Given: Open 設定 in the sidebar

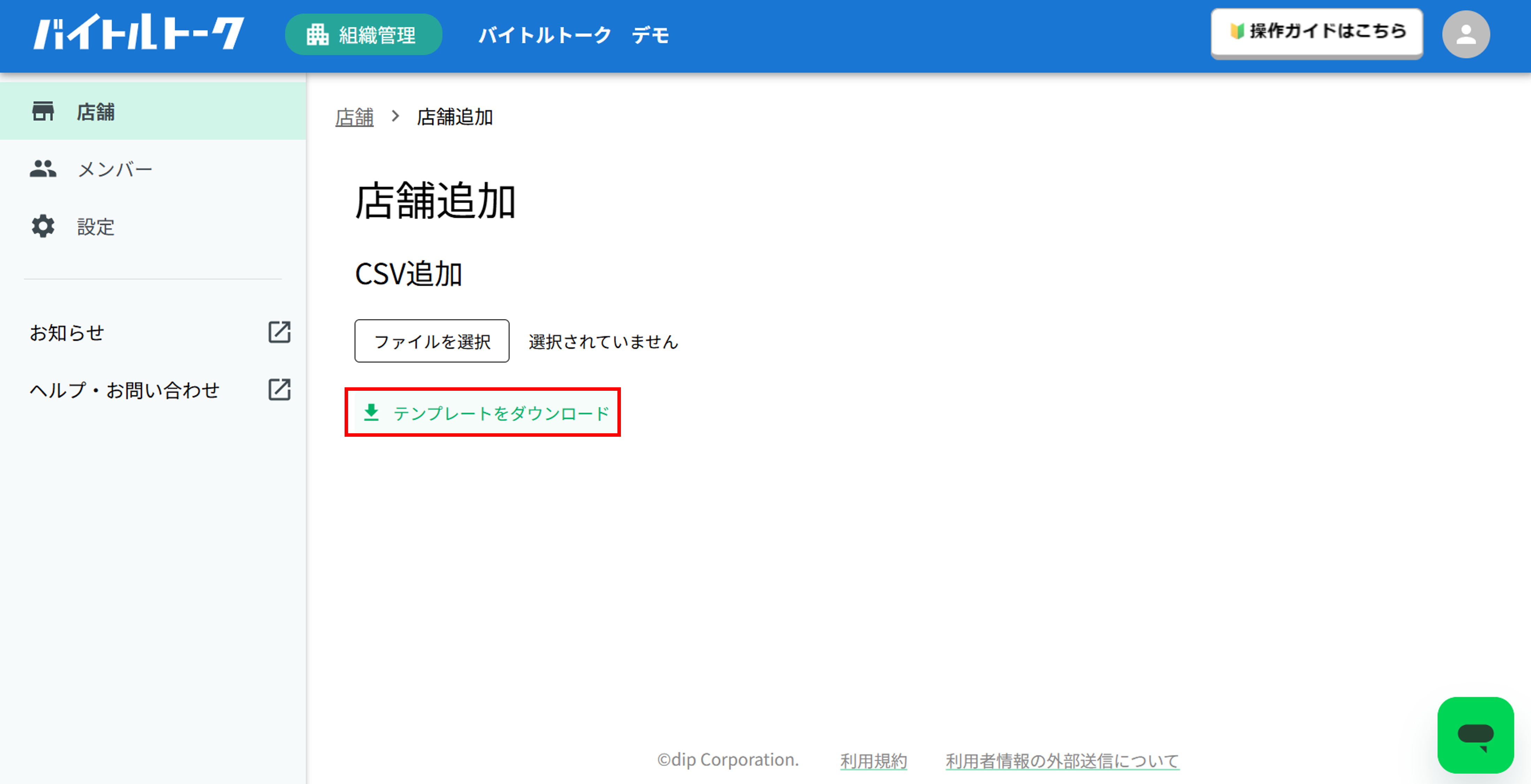Looking at the screenshot, I should 153,227.
